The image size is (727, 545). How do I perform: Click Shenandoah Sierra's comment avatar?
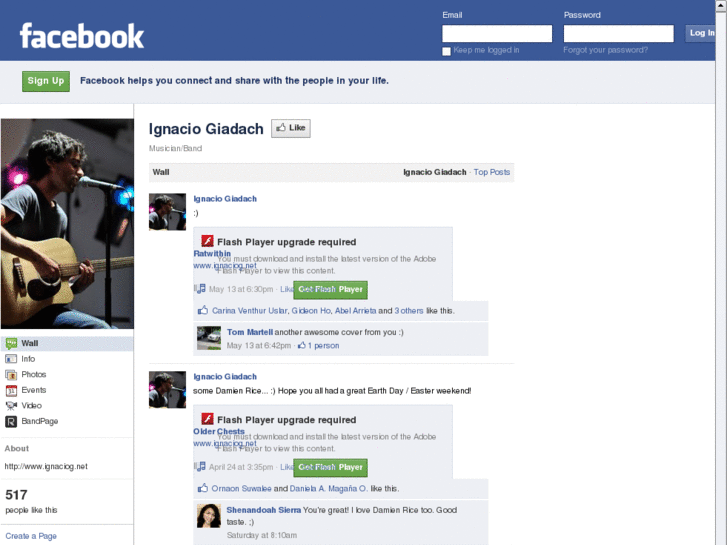point(209,516)
